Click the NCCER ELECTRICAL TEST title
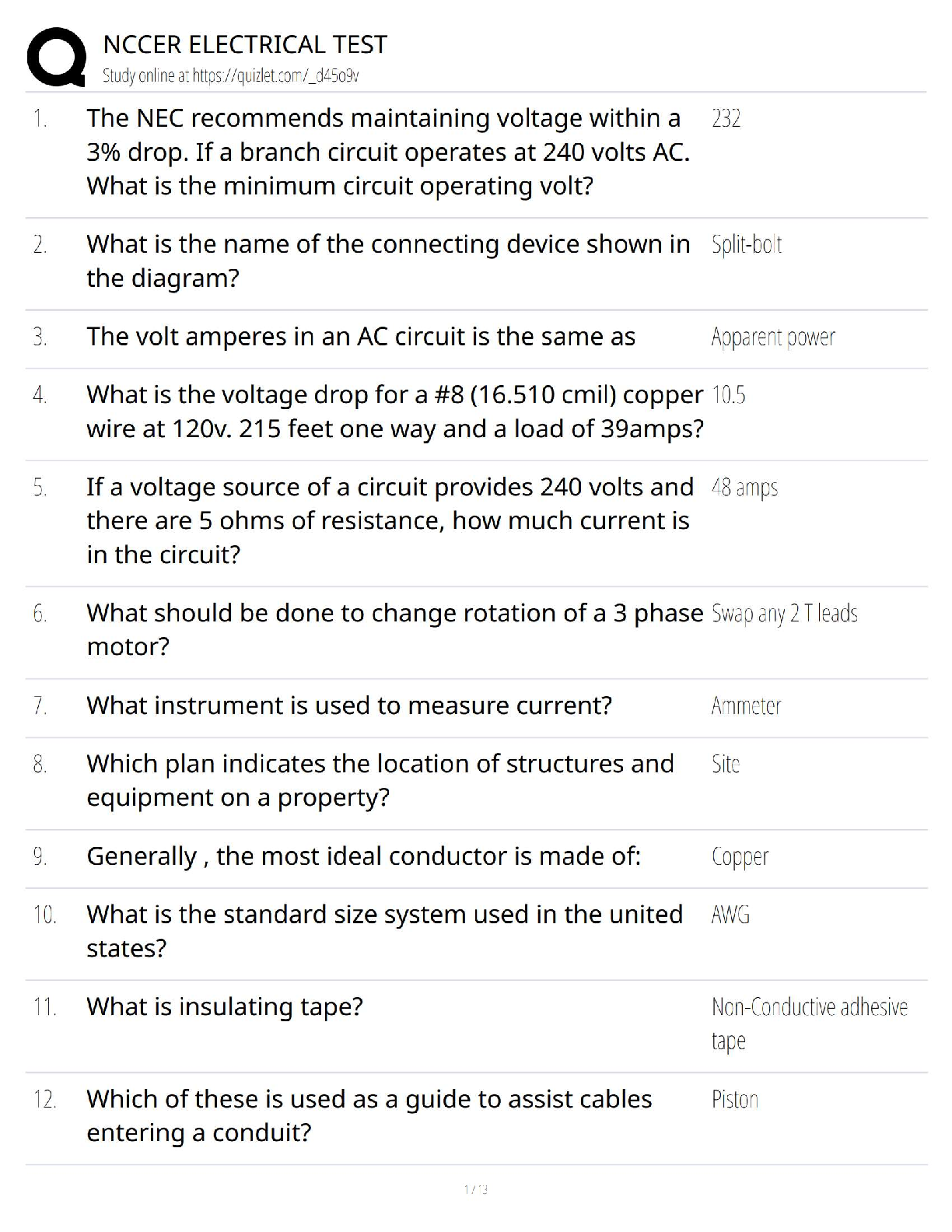 coord(245,44)
